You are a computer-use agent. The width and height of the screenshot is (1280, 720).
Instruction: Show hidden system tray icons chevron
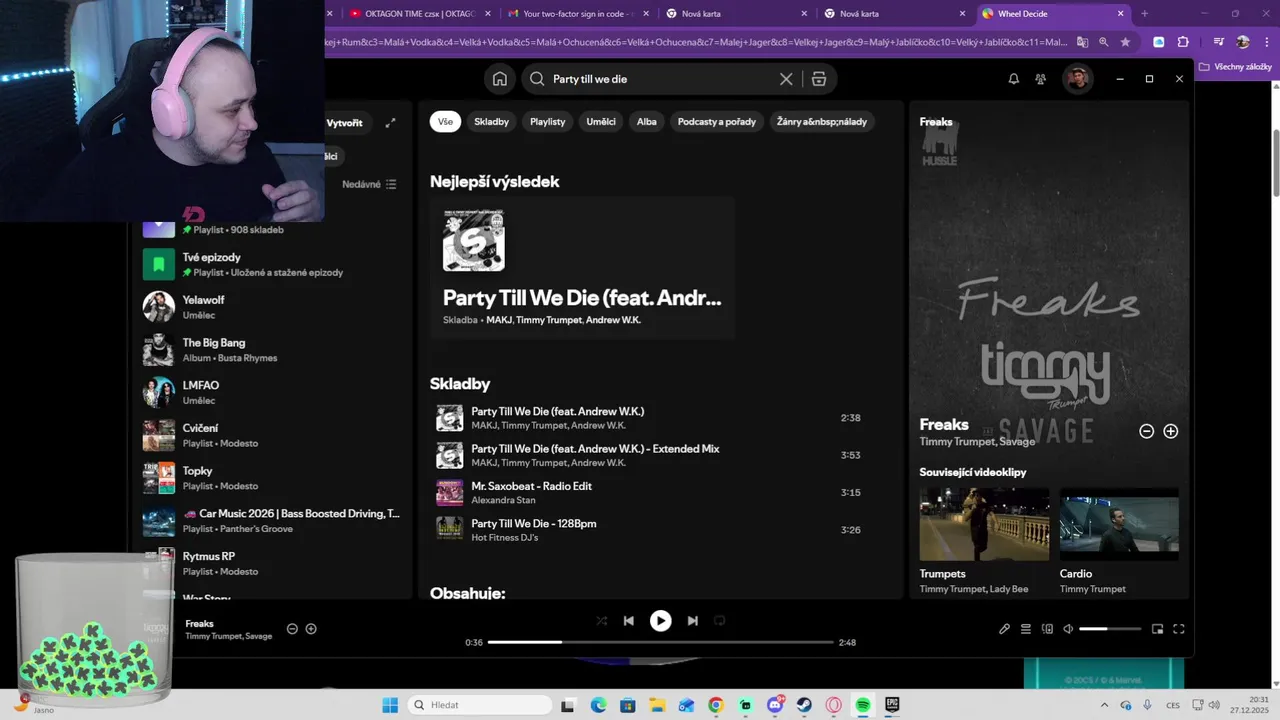pyautogui.click(x=1104, y=705)
